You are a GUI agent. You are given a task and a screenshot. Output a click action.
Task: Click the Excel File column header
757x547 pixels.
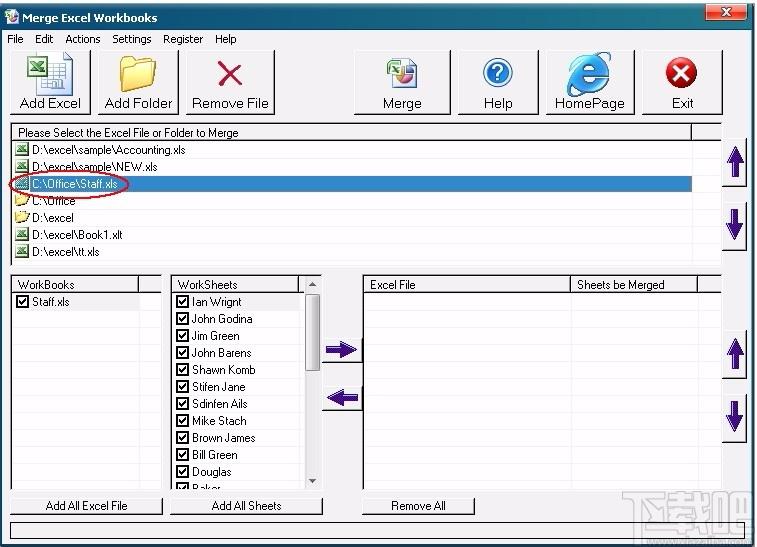467,284
